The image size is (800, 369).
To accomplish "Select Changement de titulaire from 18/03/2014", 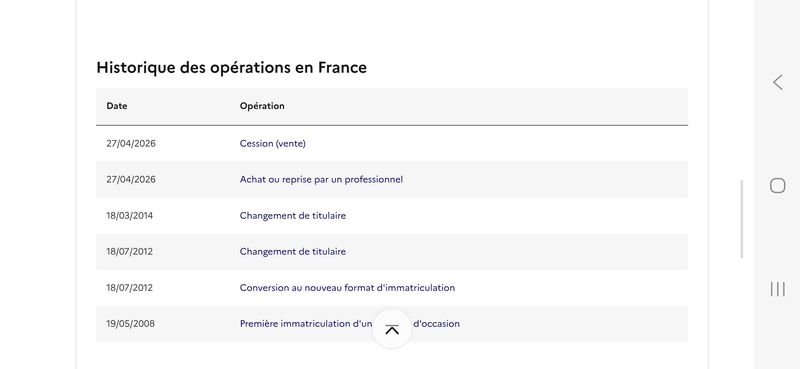I will (292, 216).
